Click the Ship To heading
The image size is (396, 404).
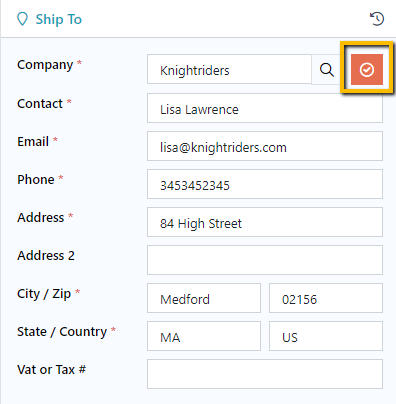59,19
